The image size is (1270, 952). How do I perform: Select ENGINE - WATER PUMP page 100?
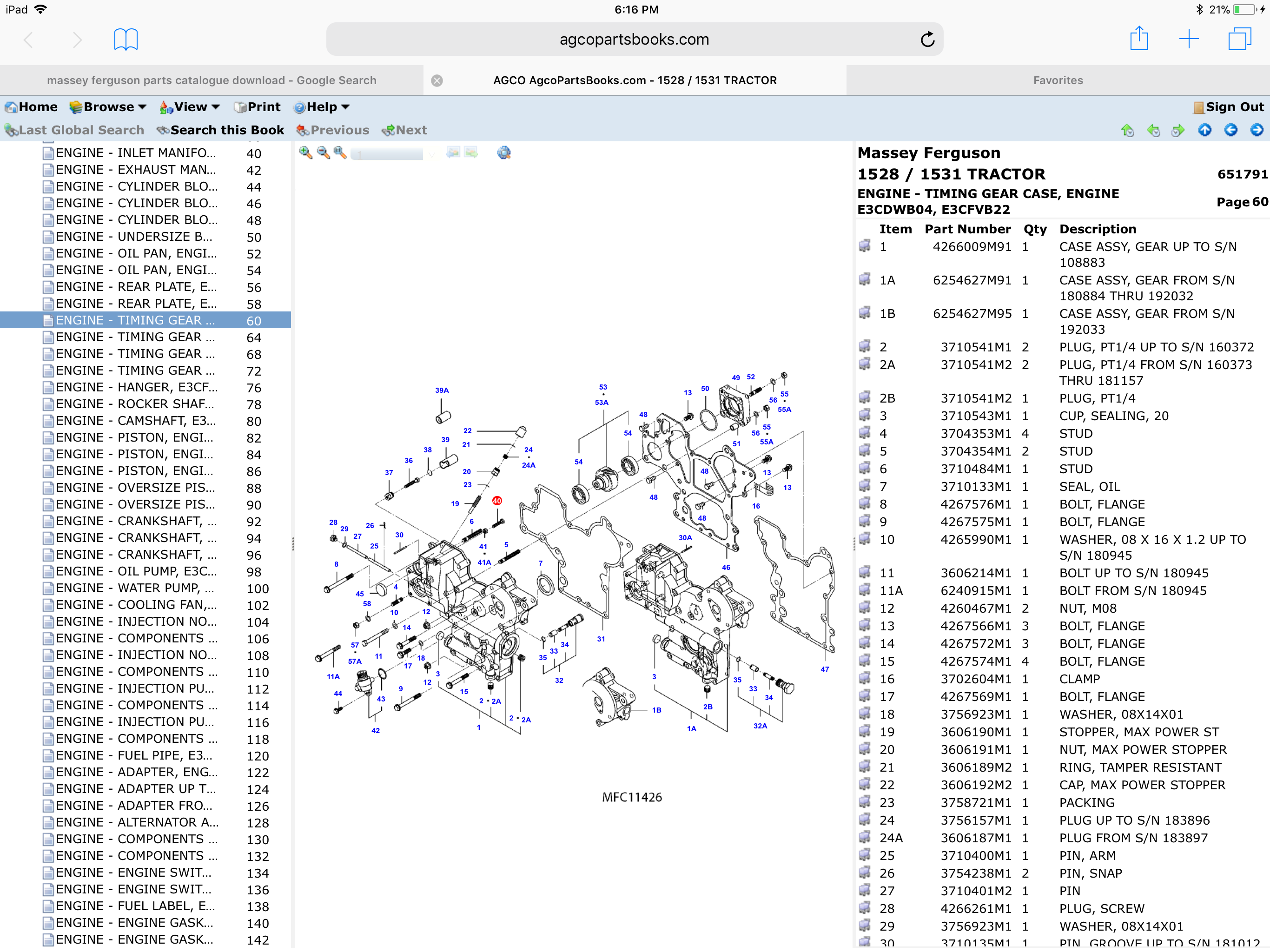[135, 588]
